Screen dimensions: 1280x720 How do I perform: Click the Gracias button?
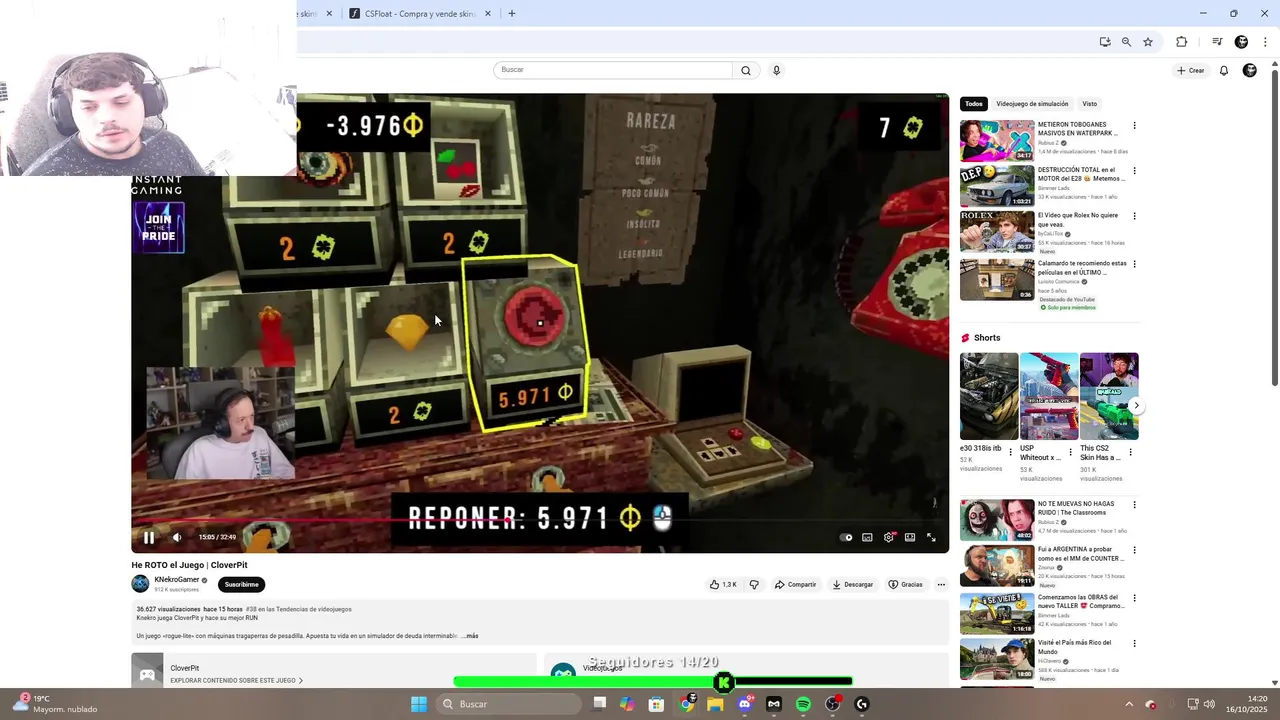(x=905, y=584)
